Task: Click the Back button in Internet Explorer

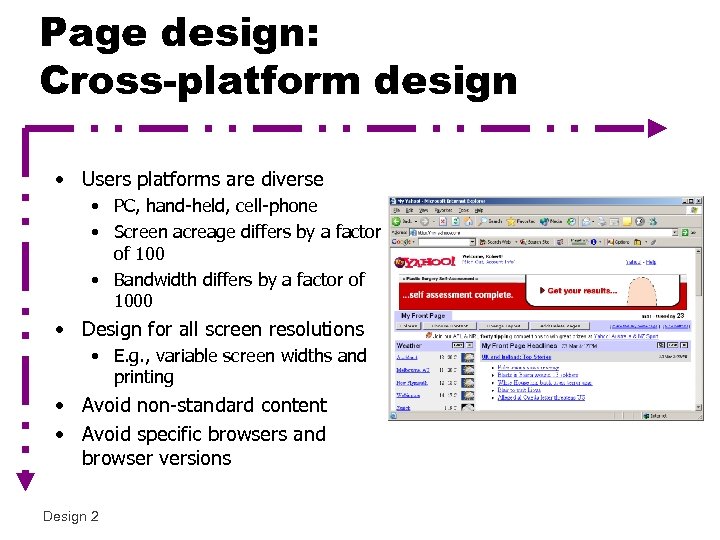Action: pos(403,221)
